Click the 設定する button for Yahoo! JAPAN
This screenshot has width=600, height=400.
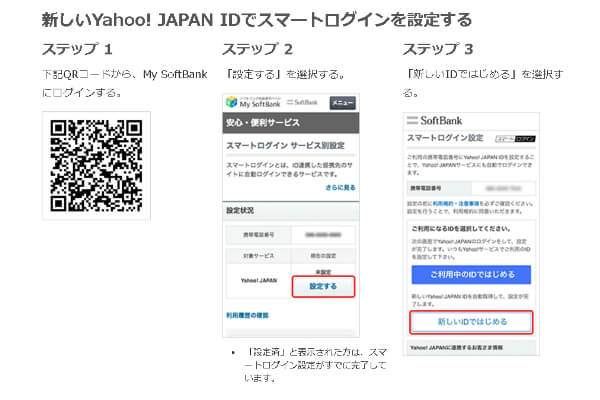click(x=323, y=286)
